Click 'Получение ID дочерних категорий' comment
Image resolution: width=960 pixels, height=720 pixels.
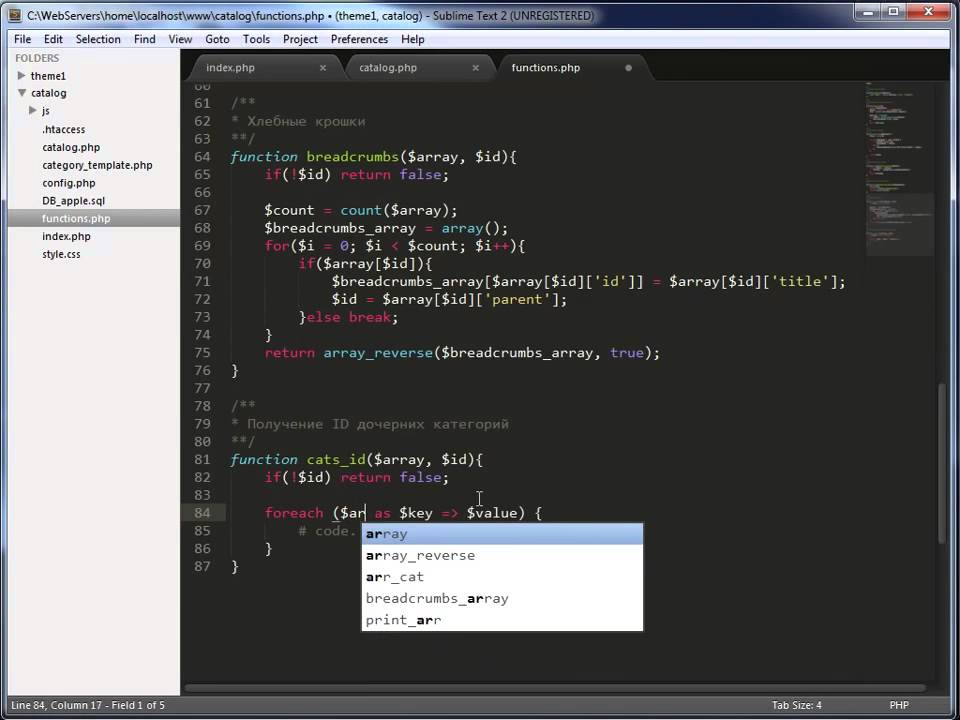(x=378, y=424)
